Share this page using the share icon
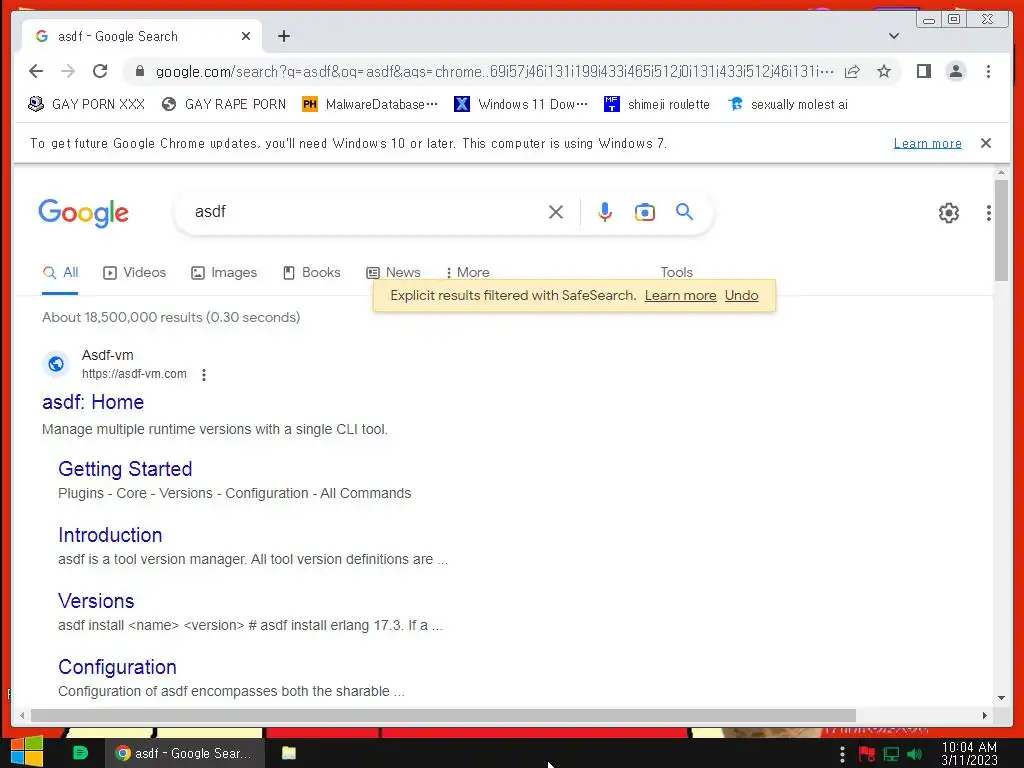Image resolution: width=1024 pixels, height=768 pixels. (852, 71)
